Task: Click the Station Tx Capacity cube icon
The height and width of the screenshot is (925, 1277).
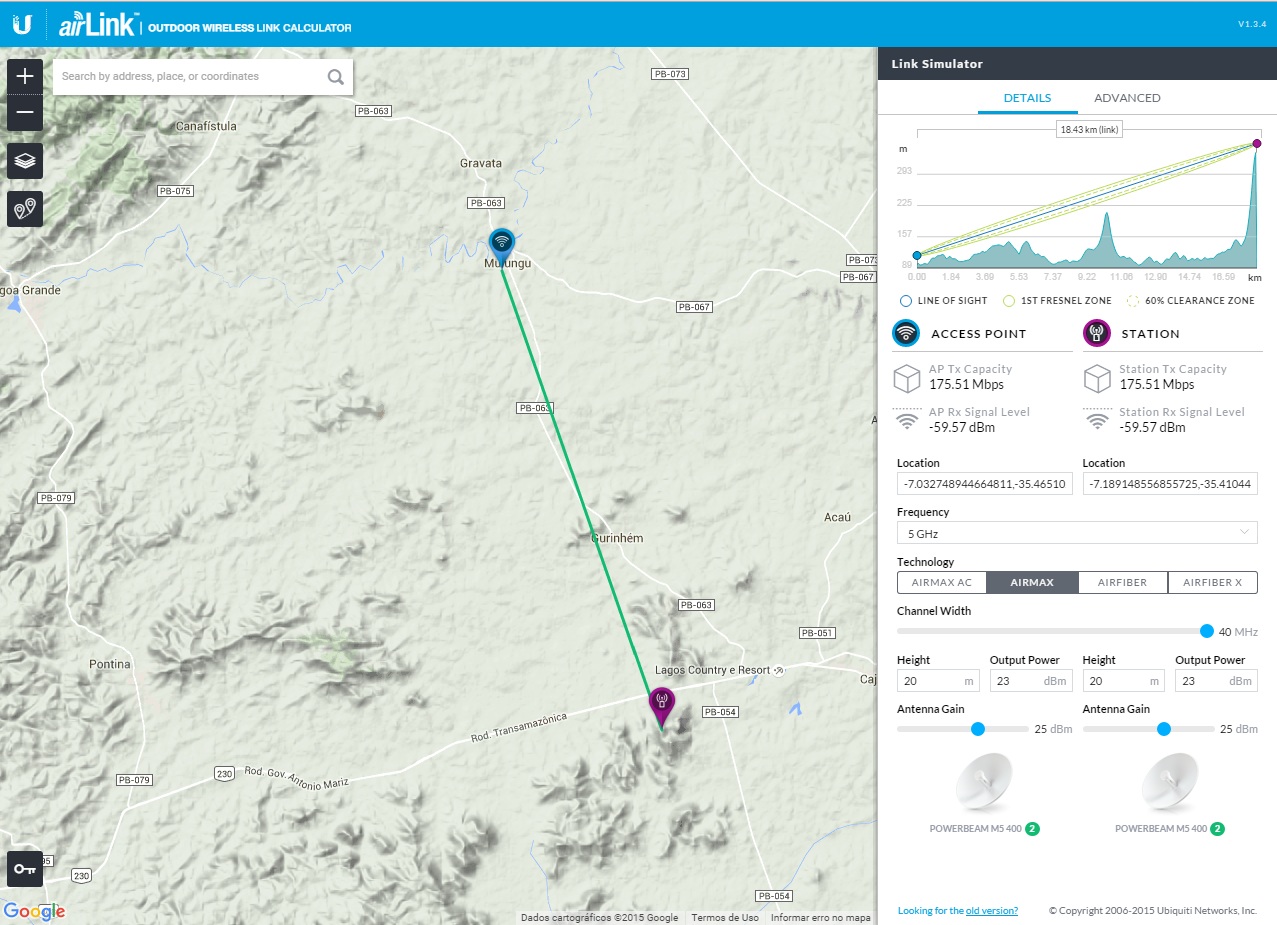Action: coord(1097,378)
